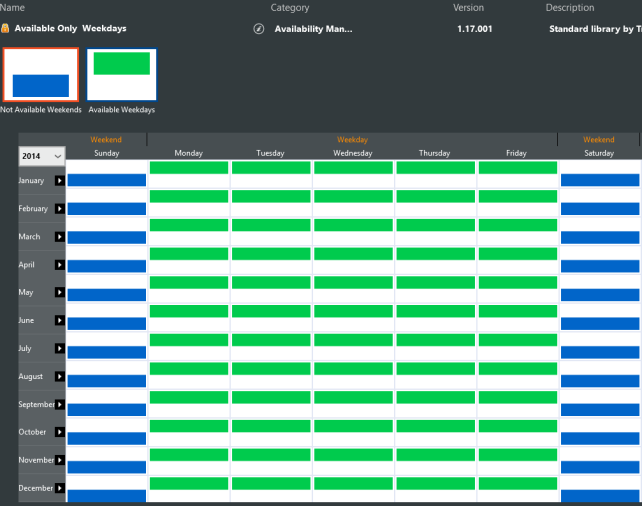This screenshot has width=642, height=506.
Task: Expand the March row arrow
Action: 60,237
